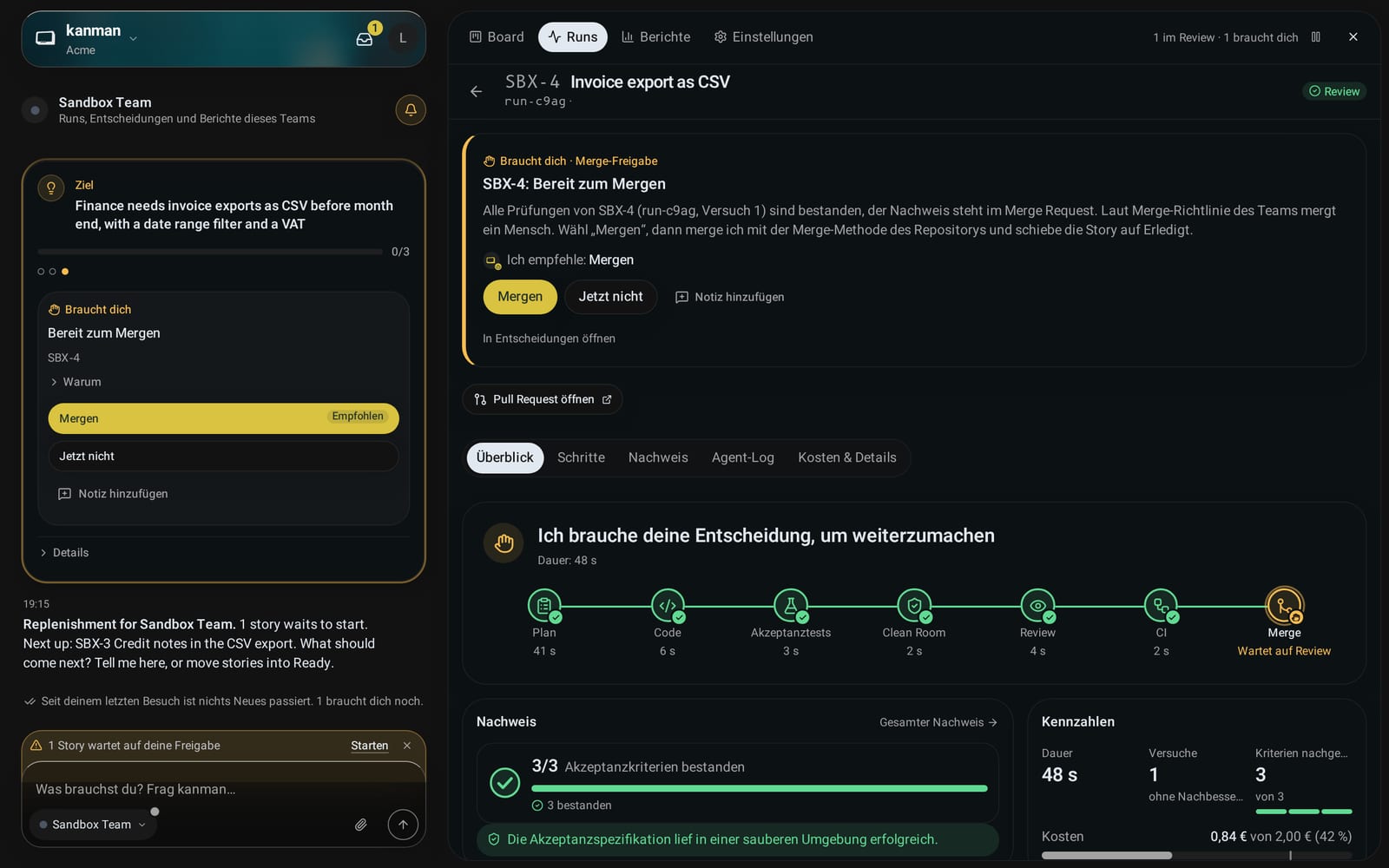
Task: Click In Entscheidungen öffnen link
Action: (x=549, y=339)
